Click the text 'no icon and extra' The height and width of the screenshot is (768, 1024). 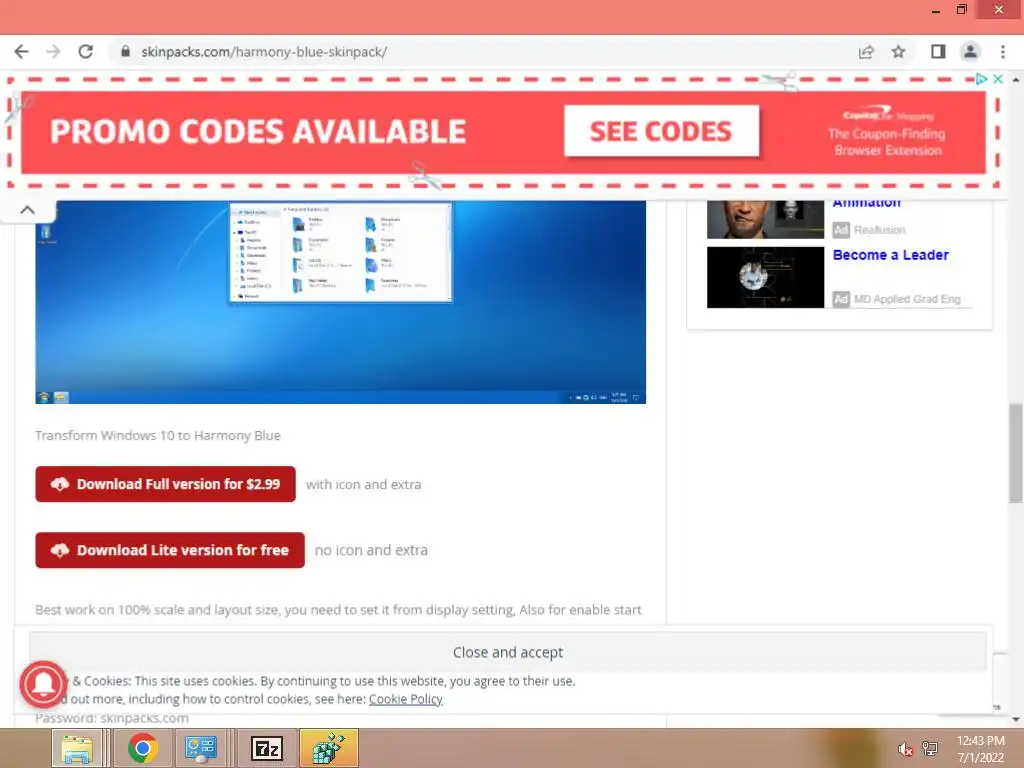point(372,550)
